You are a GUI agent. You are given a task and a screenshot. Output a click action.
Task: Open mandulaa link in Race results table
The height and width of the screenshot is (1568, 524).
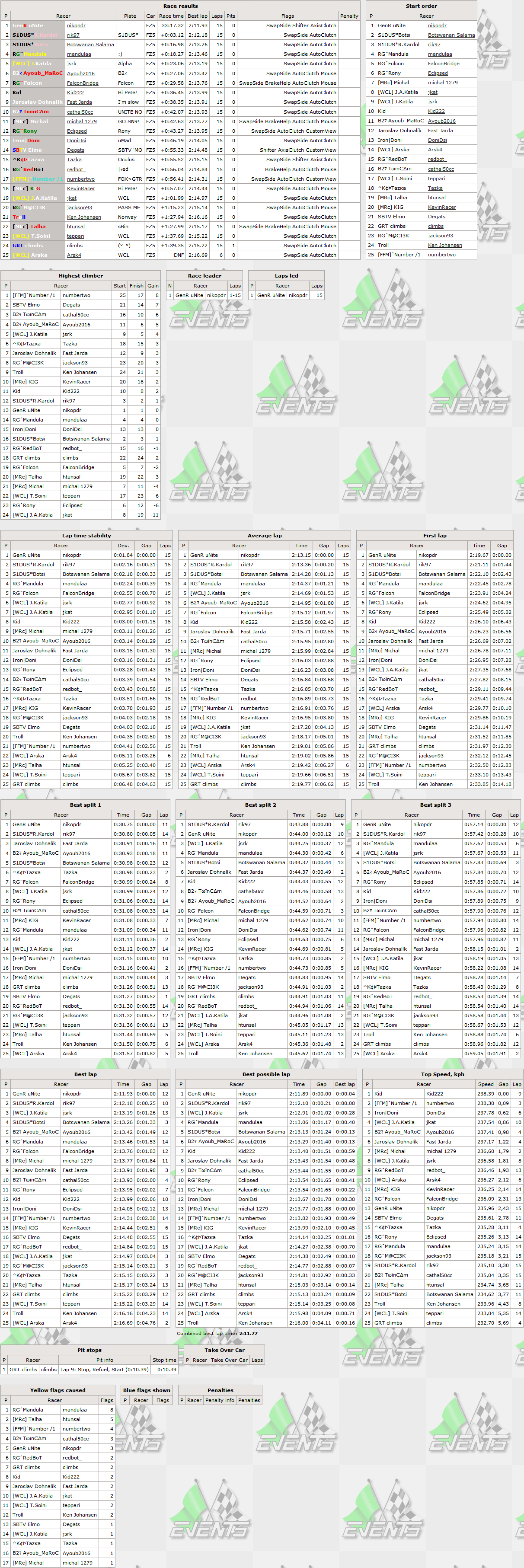coord(79,54)
